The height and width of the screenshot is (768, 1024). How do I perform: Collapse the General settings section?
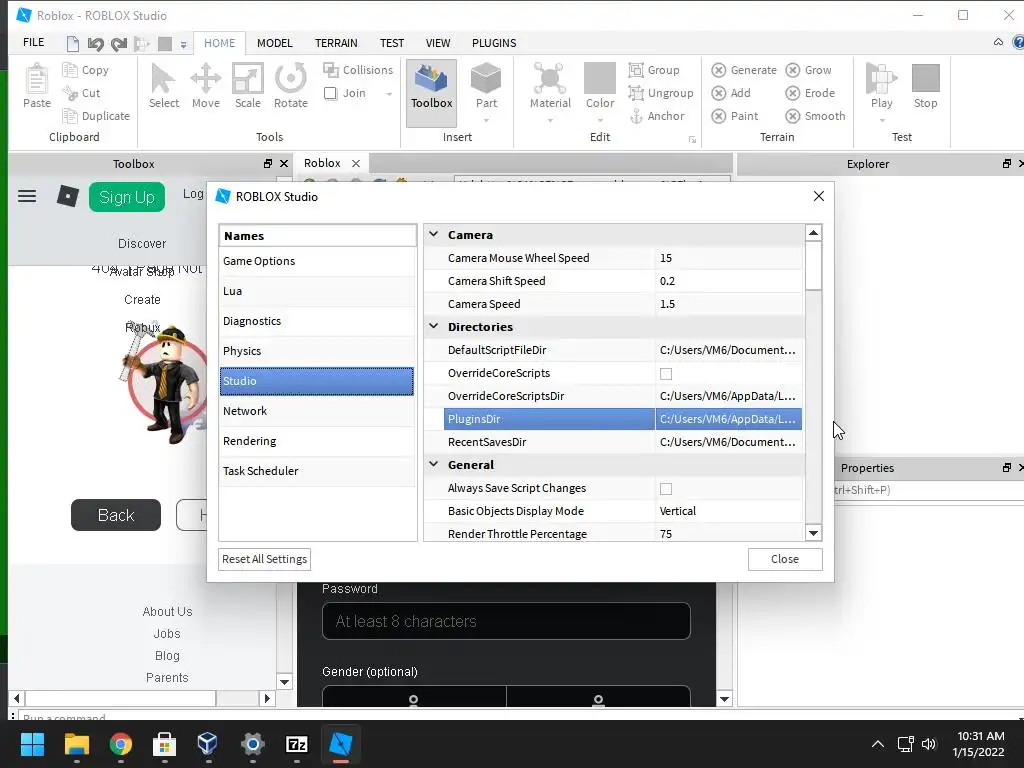(x=434, y=464)
